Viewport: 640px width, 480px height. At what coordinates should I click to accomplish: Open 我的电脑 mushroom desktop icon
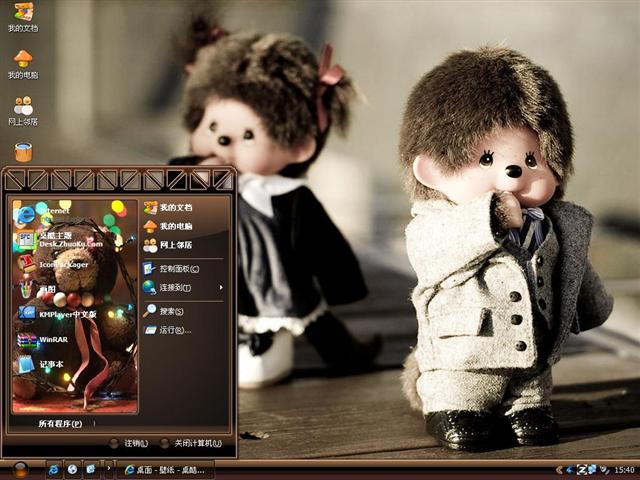tap(22, 61)
